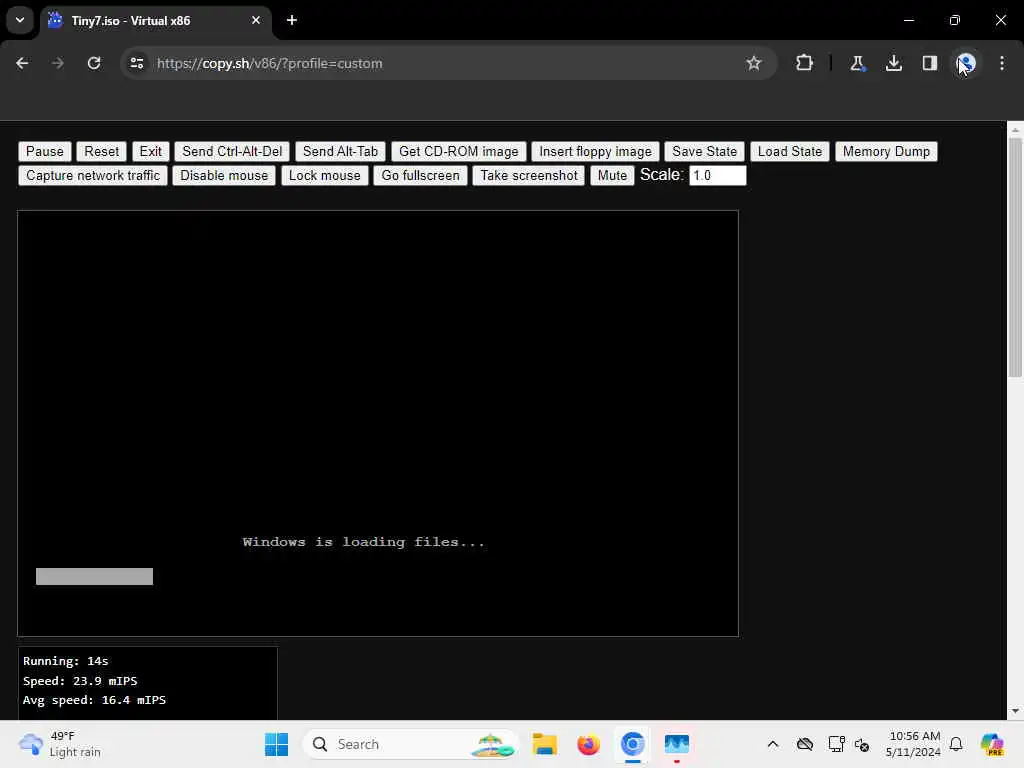Click Get CD-ROM image button

tap(458, 152)
